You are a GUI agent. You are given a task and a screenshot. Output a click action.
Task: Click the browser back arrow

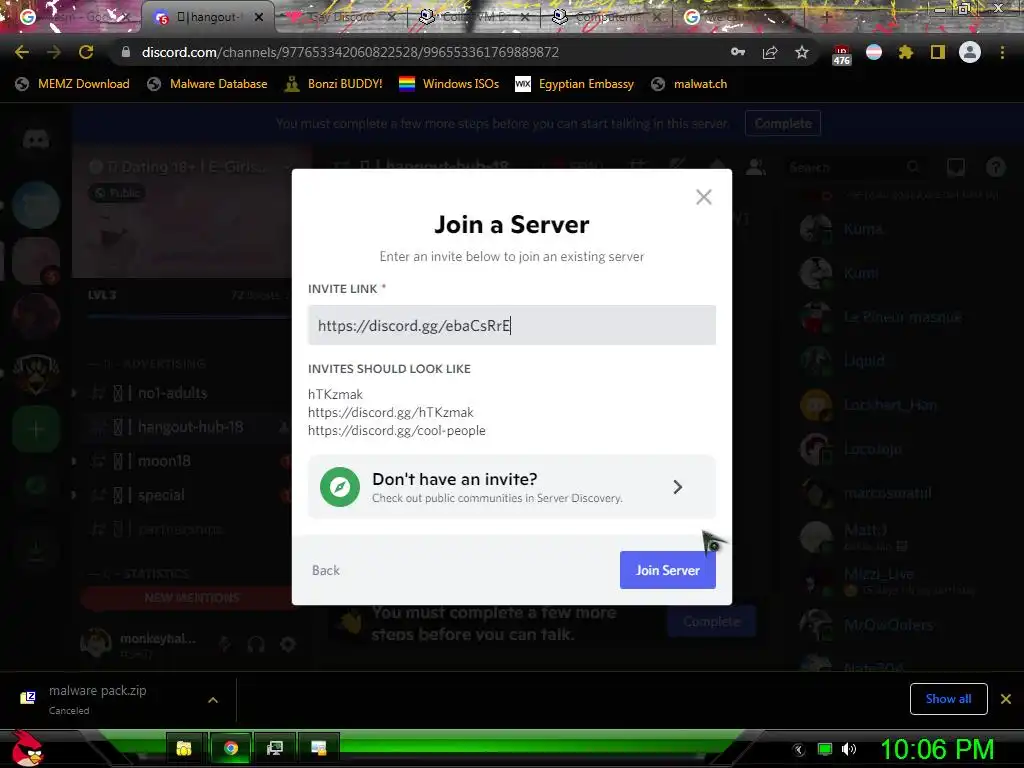click(x=22, y=52)
